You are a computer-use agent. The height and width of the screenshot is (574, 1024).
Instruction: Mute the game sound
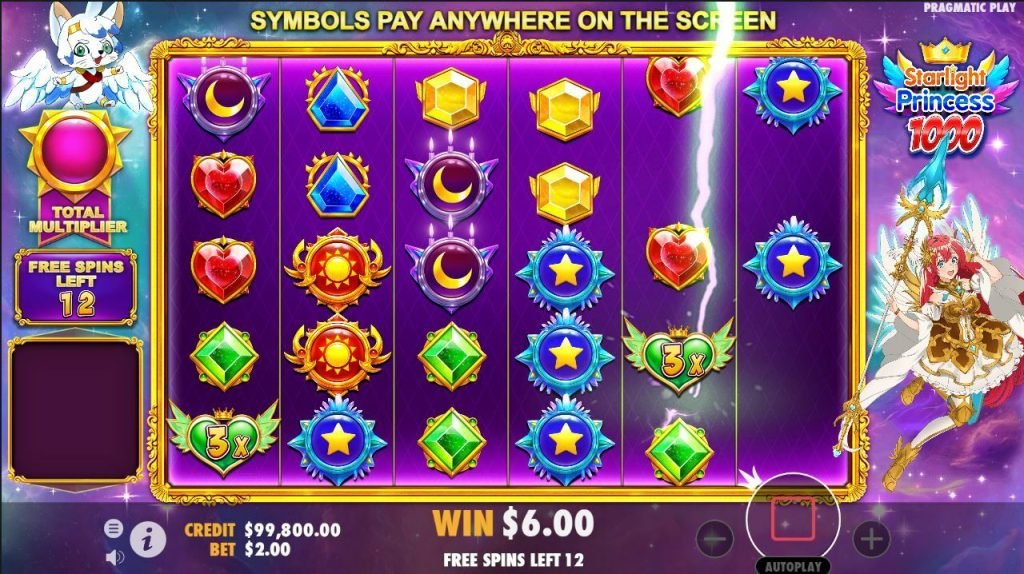pos(114,556)
